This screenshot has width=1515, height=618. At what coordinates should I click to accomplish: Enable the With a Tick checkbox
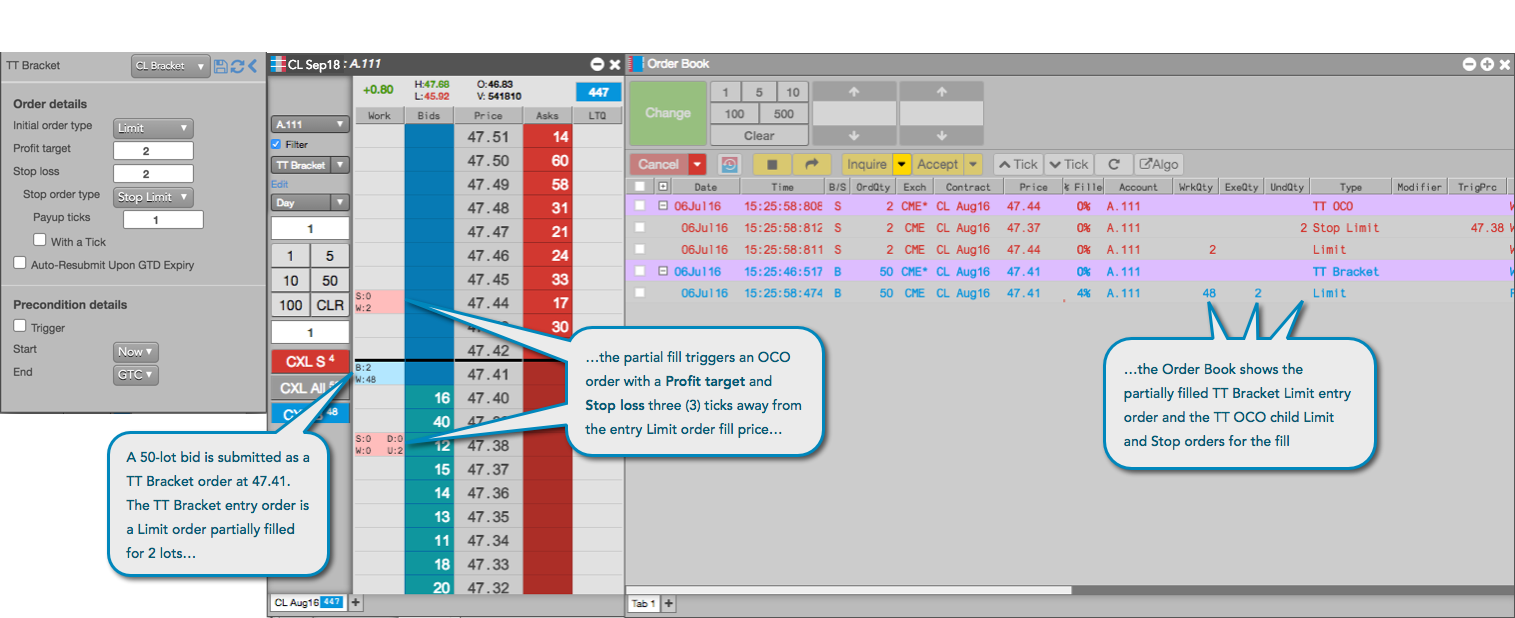40,241
